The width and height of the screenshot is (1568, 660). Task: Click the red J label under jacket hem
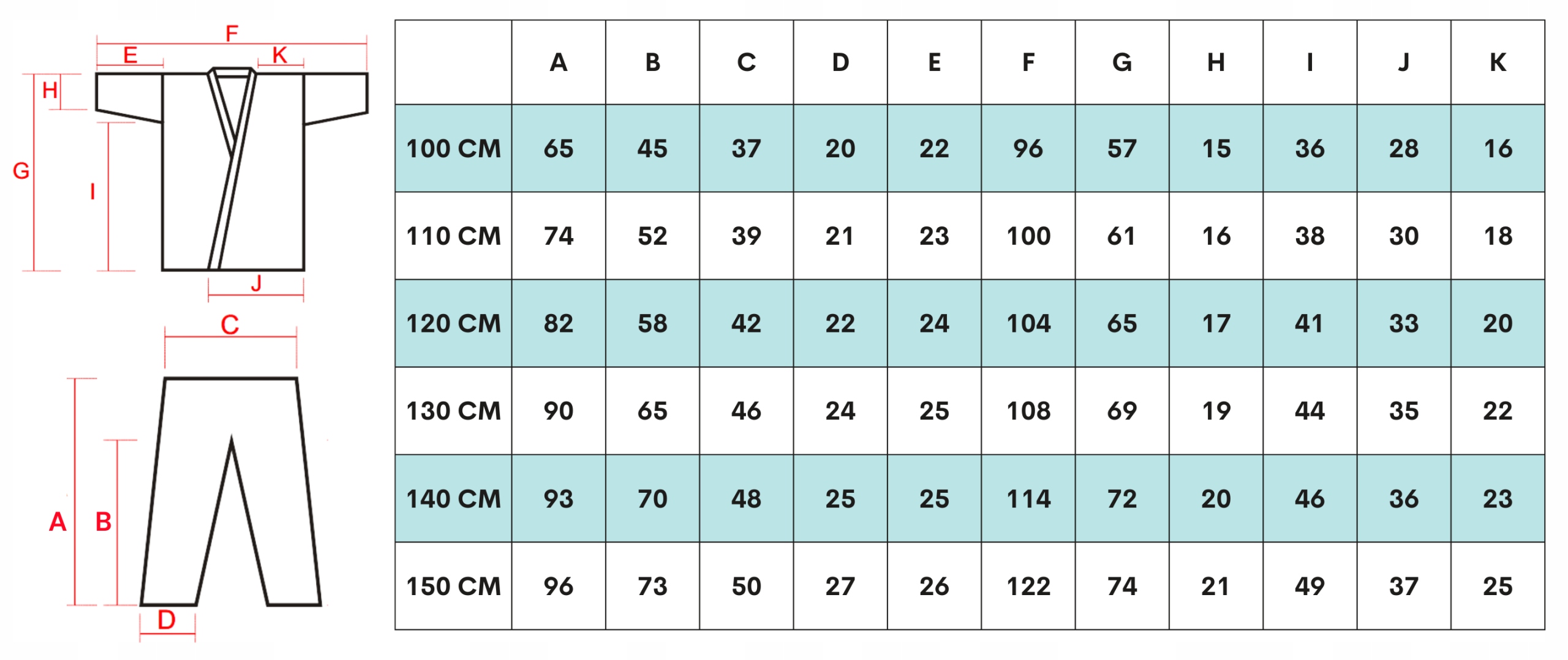[256, 283]
